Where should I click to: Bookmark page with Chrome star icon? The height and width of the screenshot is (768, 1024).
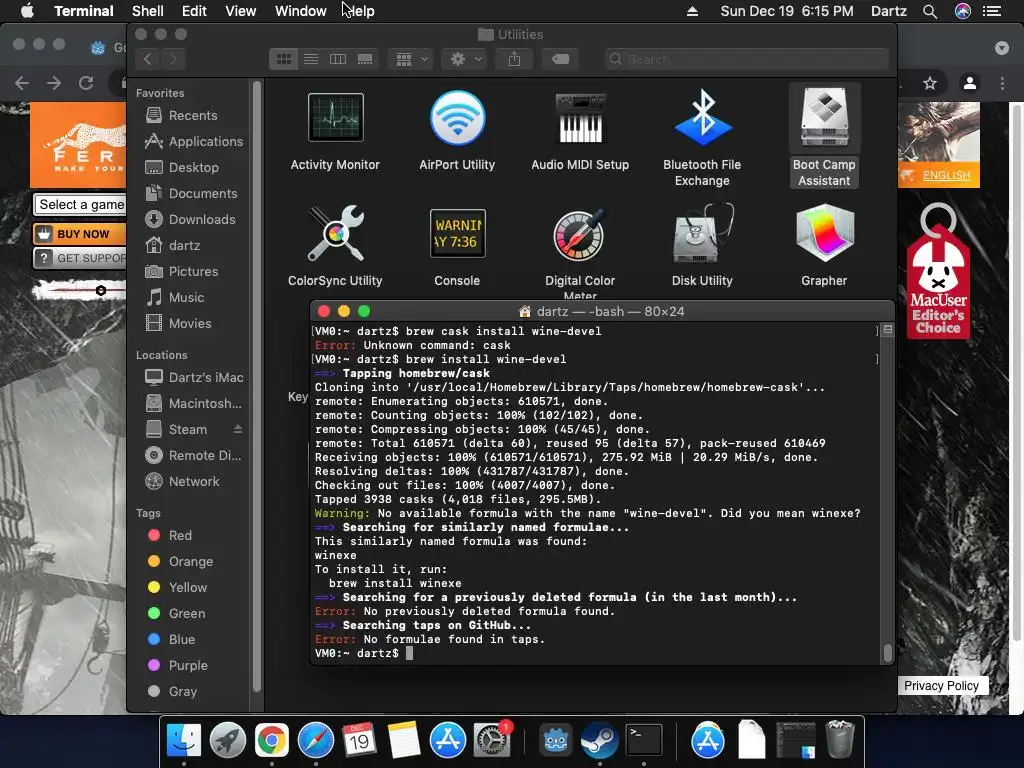pyautogui.click(x=930, y=83)
